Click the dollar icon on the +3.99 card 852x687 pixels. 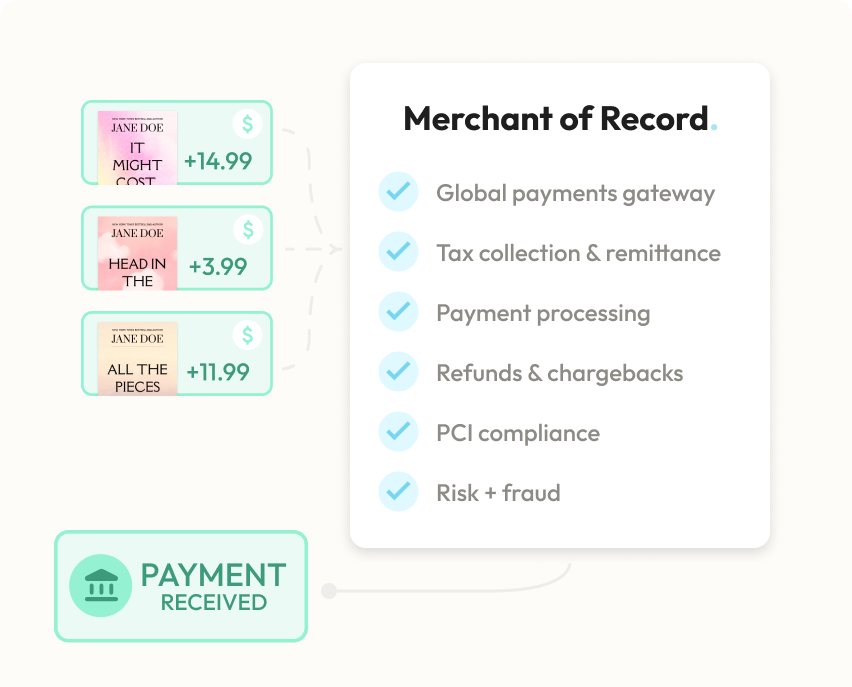248,229
